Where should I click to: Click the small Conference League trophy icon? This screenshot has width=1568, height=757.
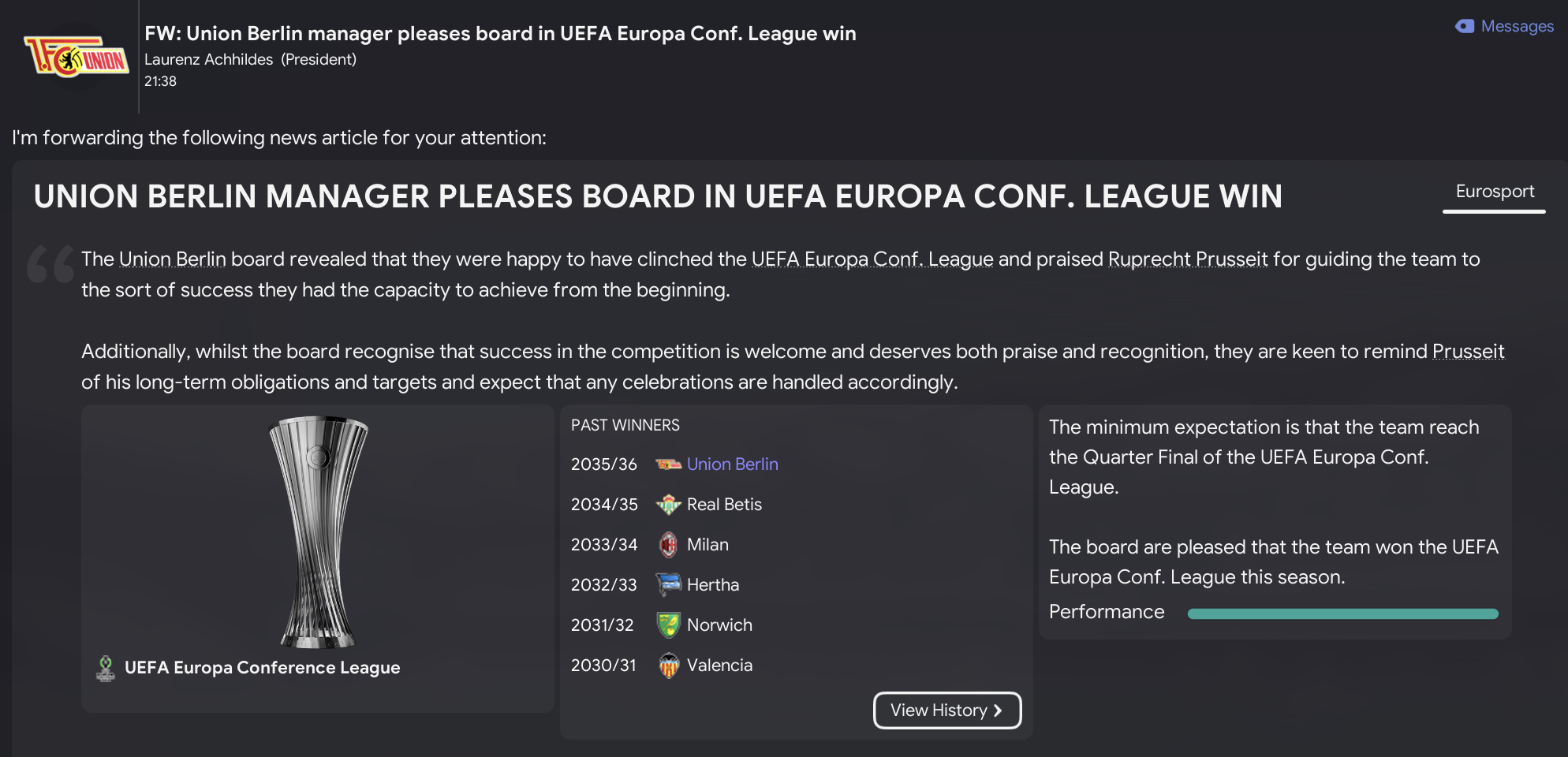coord(105,668)
